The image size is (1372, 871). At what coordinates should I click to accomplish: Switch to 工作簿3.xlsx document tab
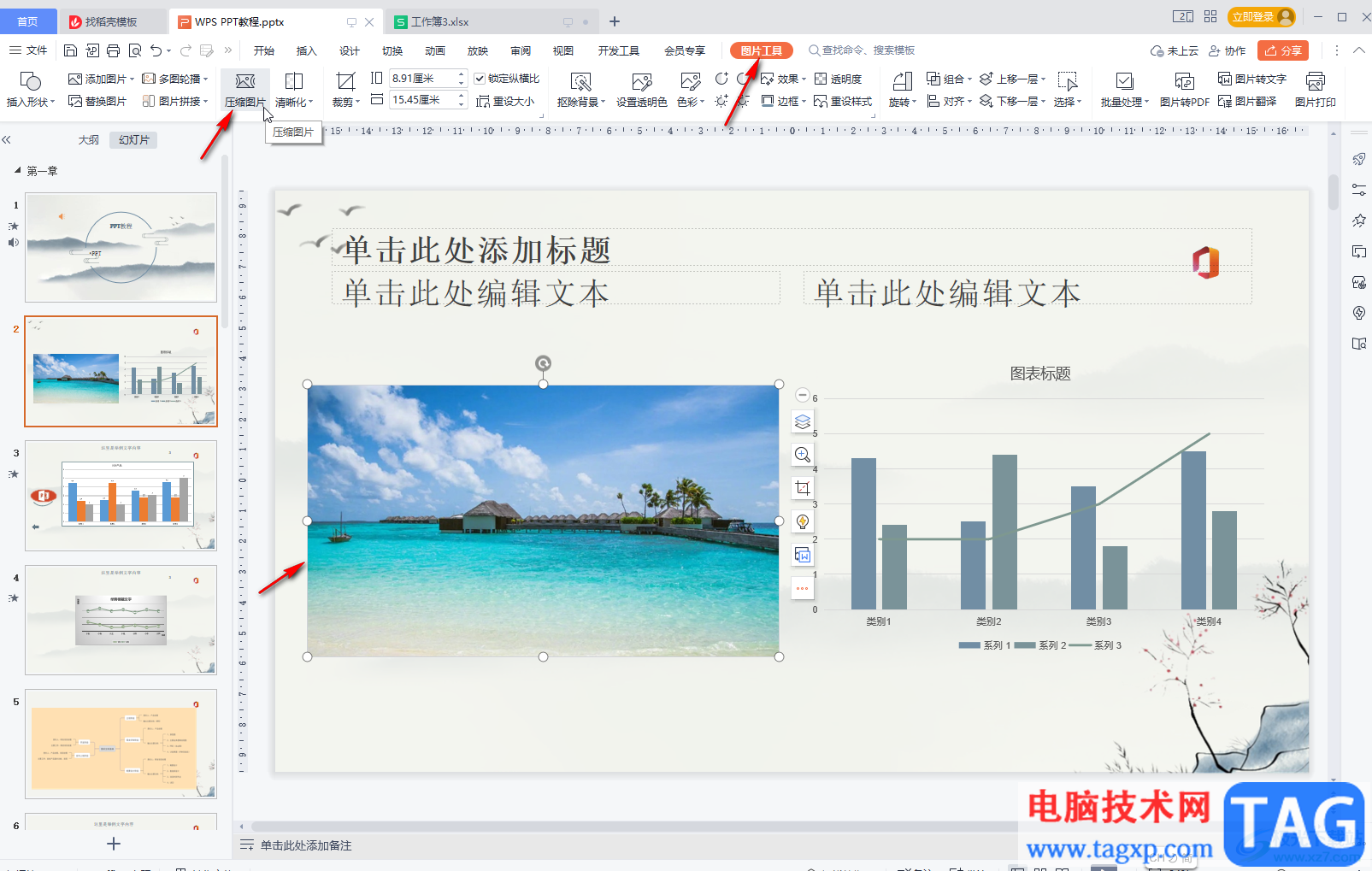(492, 21)
